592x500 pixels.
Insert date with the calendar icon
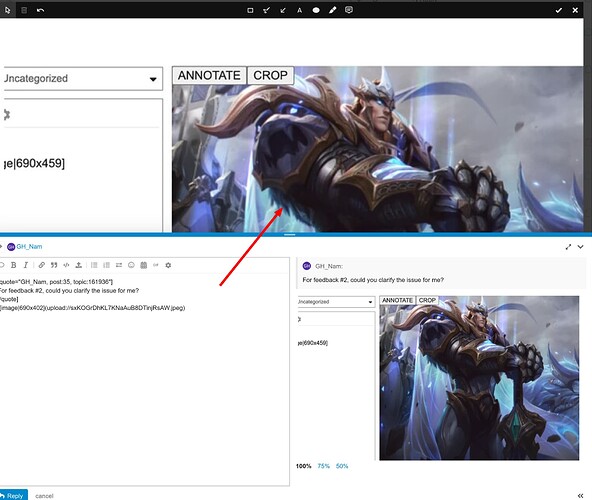coord(143,265)
